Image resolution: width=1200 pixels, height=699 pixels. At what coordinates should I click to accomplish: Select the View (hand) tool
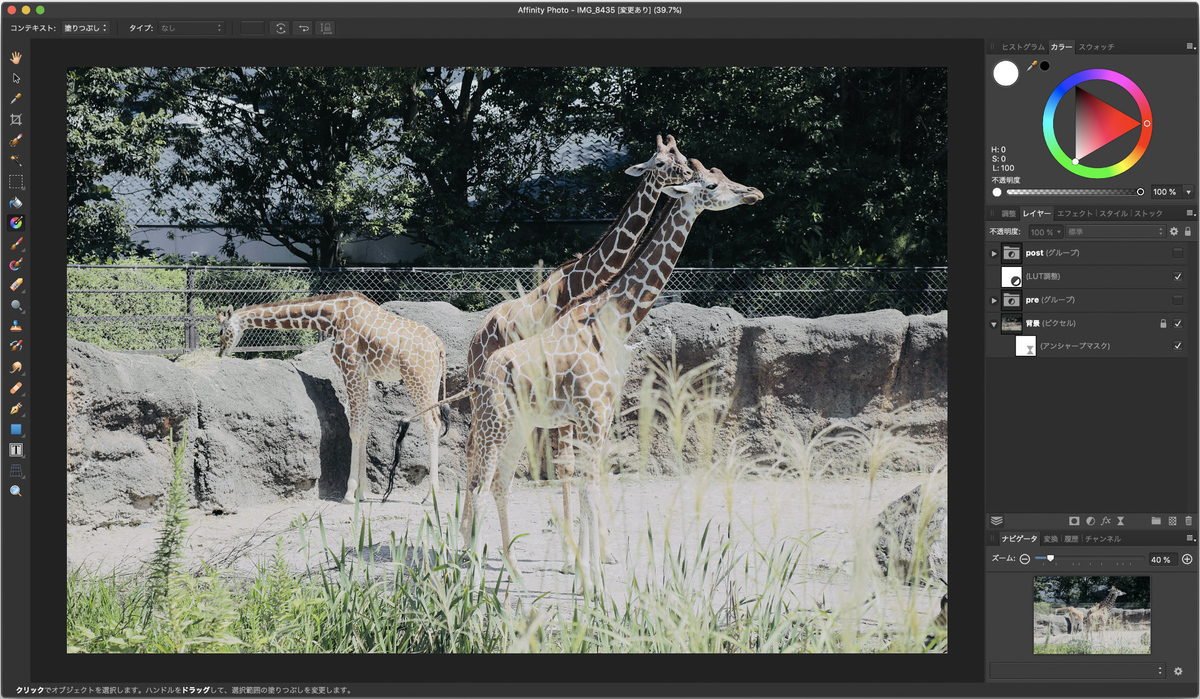tap(16, 57)
